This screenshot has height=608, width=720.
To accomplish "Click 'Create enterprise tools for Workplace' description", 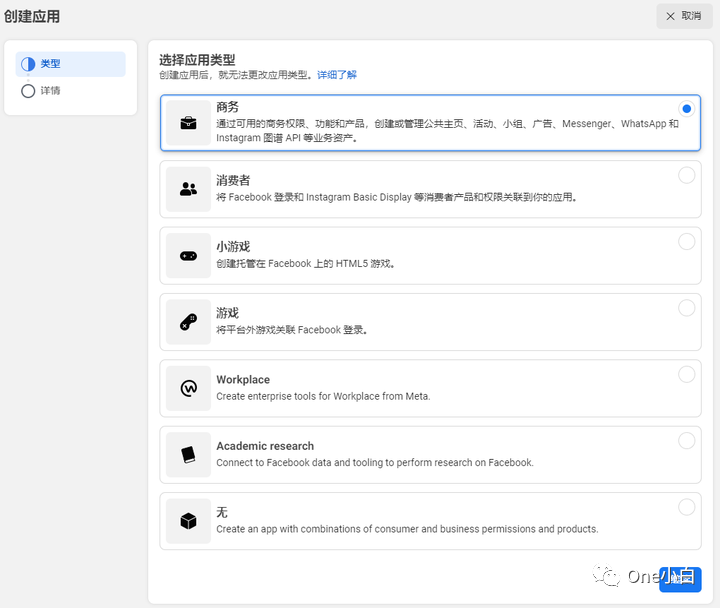I will [323, 396].
